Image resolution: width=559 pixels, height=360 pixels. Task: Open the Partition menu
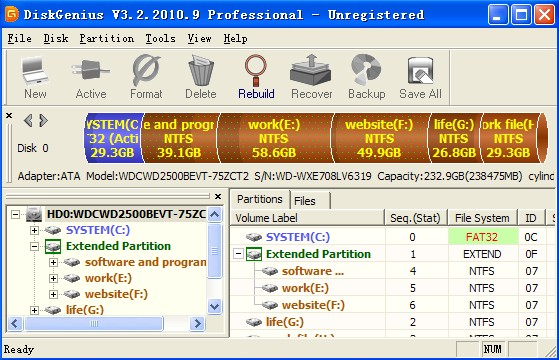point(107,38)
